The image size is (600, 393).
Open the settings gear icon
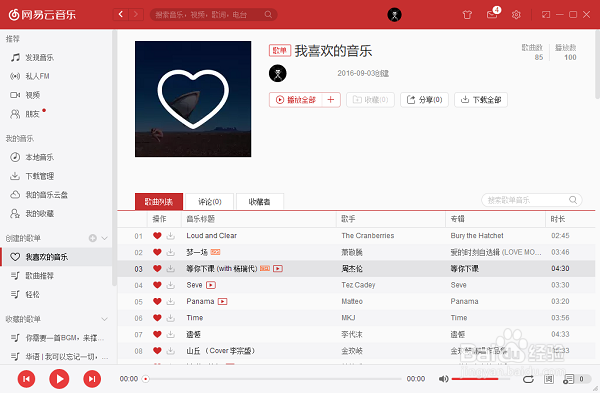tap(516, 15)
